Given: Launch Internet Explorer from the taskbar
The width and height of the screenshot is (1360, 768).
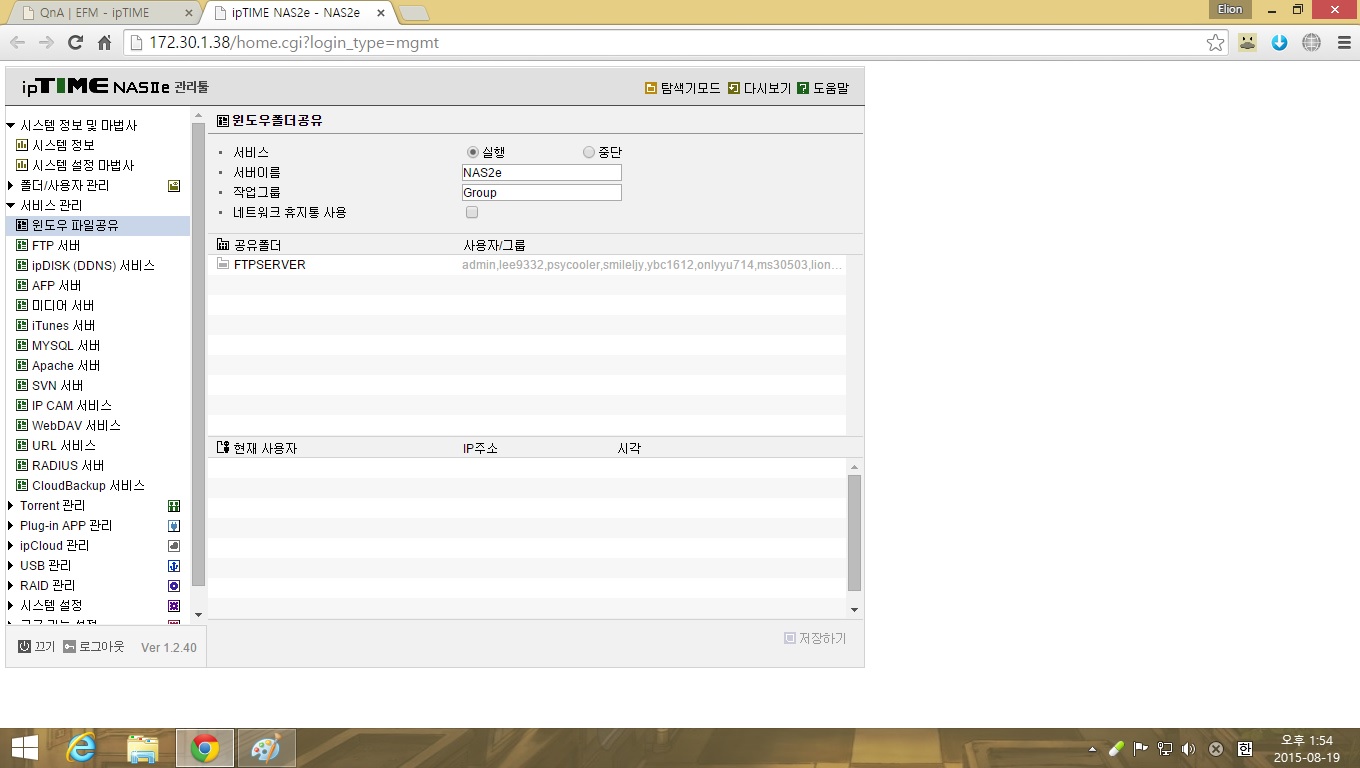Looking at the screenshot, I should [x=82, y=748].
